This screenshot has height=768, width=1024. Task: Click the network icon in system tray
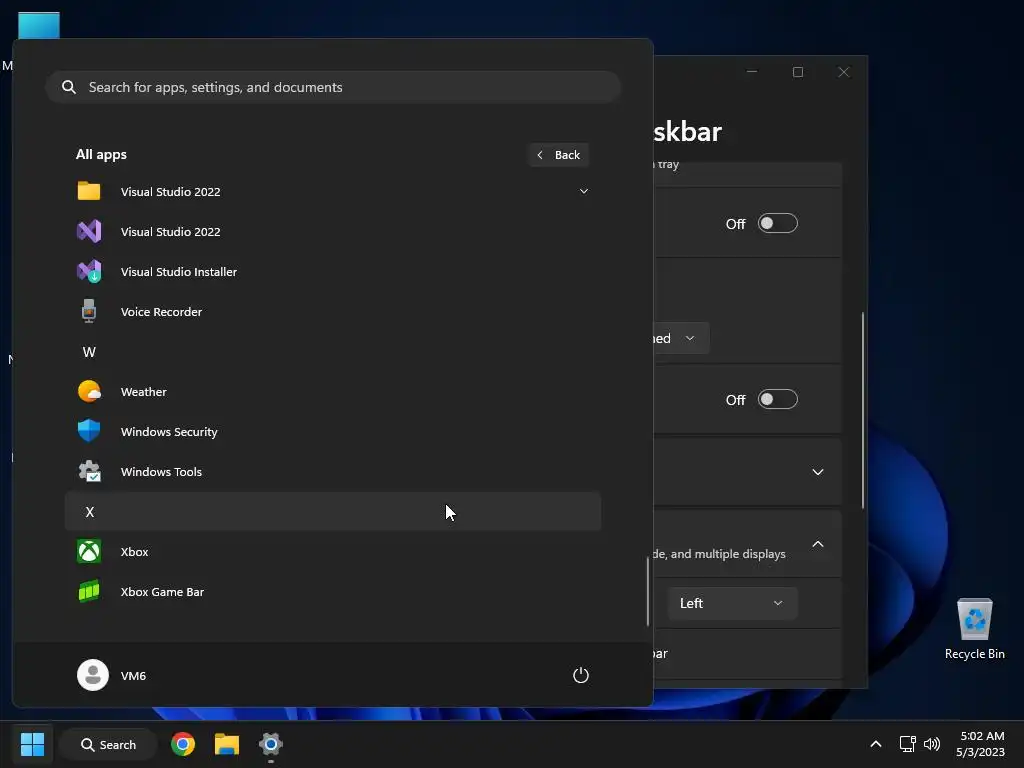(x=907, y=744)
